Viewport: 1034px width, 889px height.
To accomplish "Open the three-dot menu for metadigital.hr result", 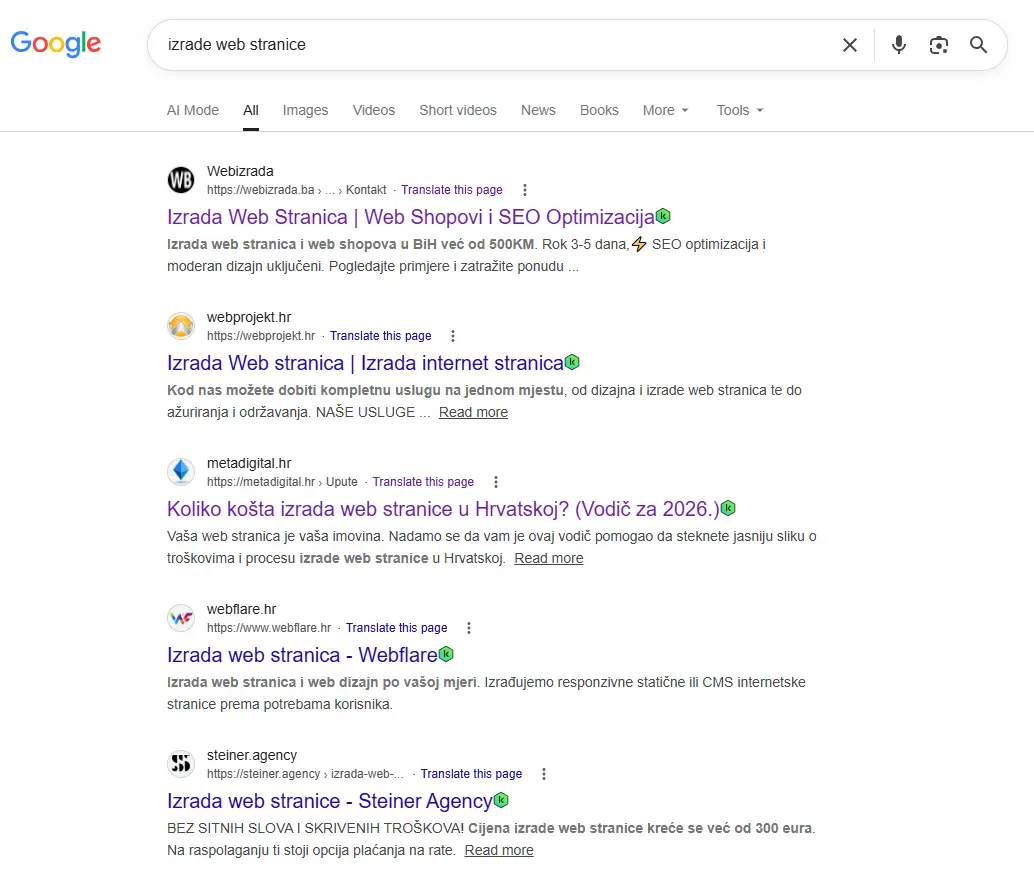I will tap(496, 482).
